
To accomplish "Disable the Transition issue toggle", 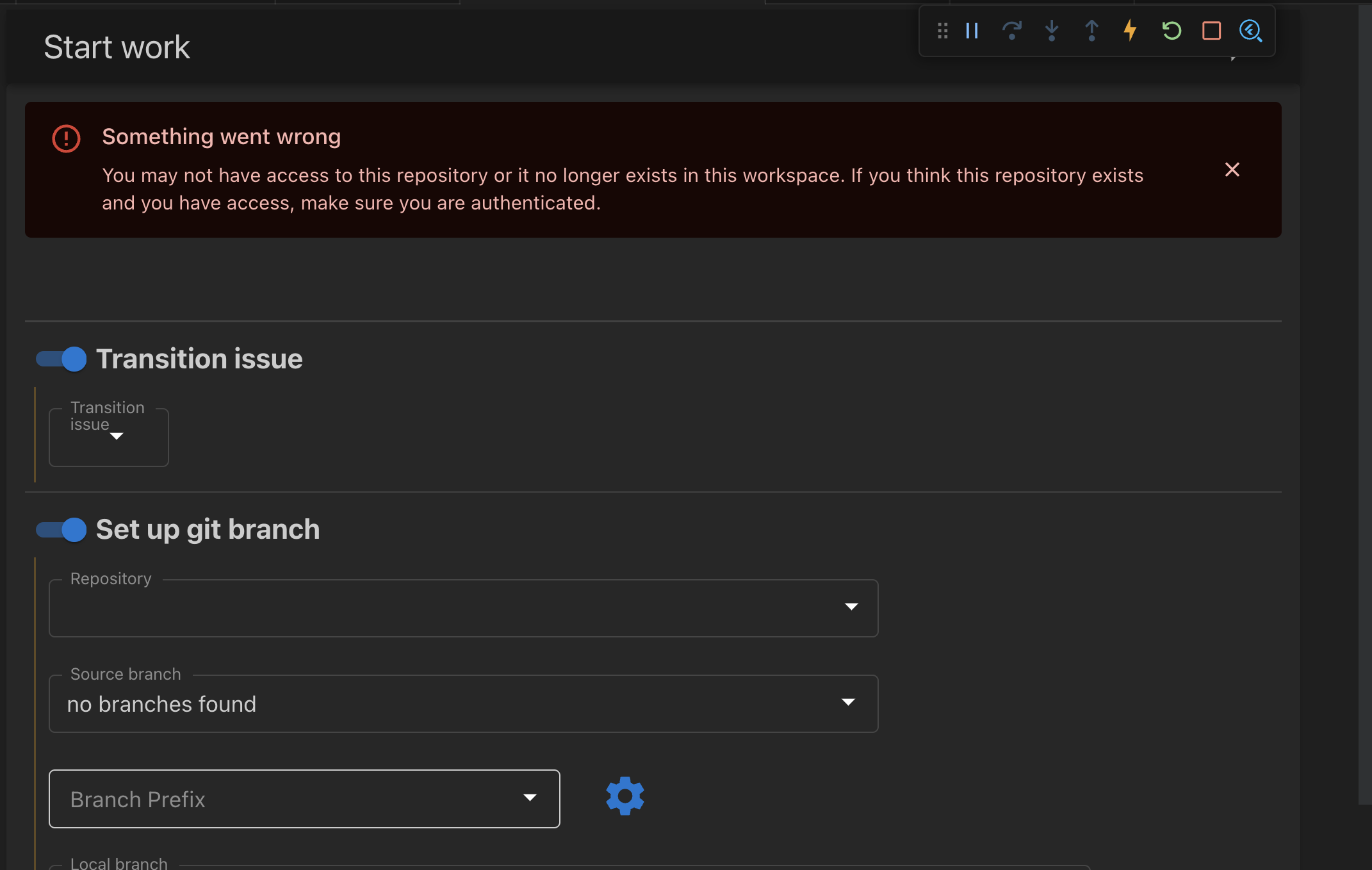I will [61, 359].
